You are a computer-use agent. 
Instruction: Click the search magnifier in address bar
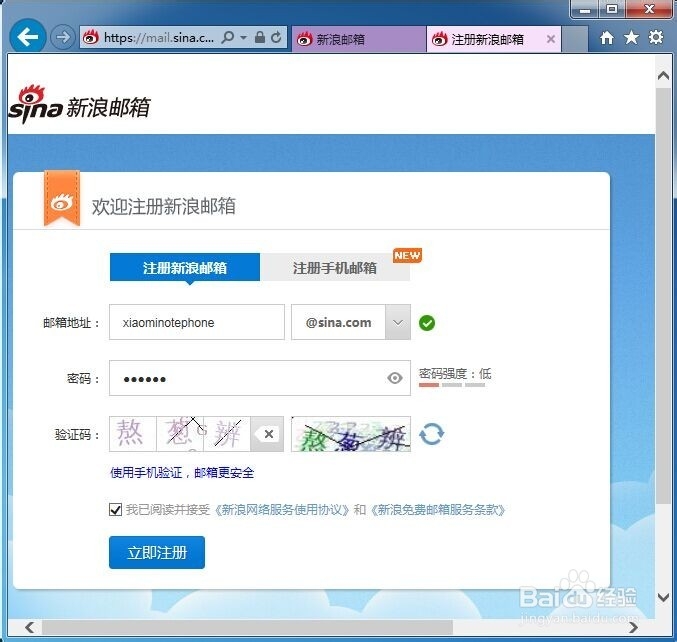point(228,38)
